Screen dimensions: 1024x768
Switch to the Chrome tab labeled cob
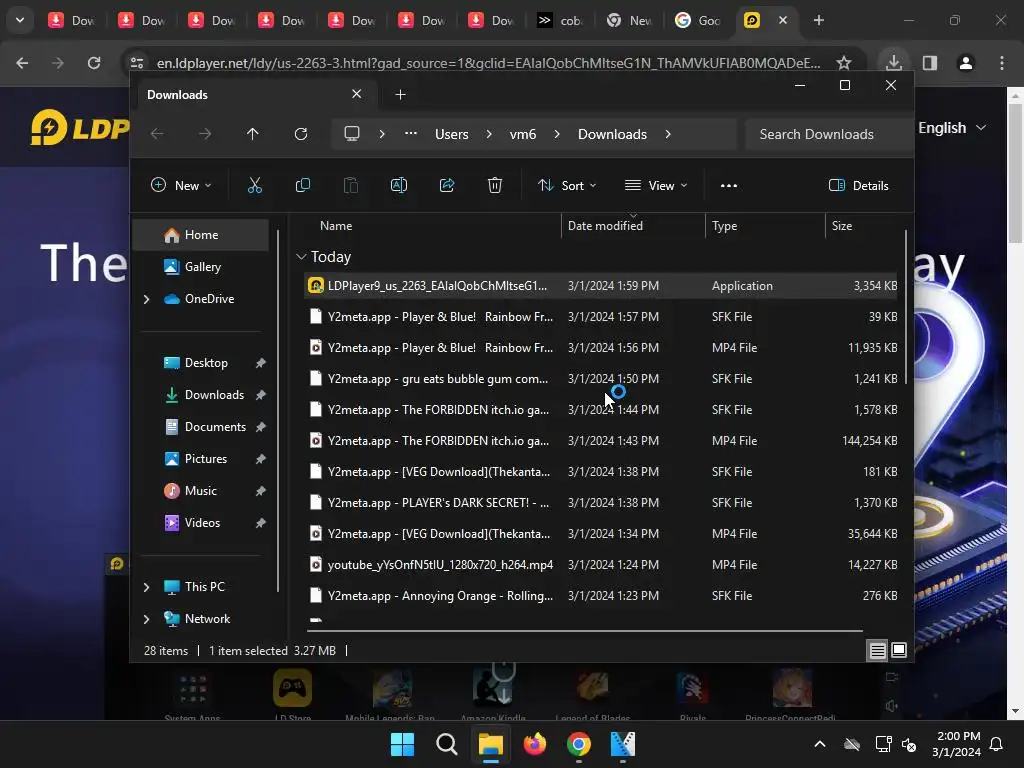tap(559, 20)
